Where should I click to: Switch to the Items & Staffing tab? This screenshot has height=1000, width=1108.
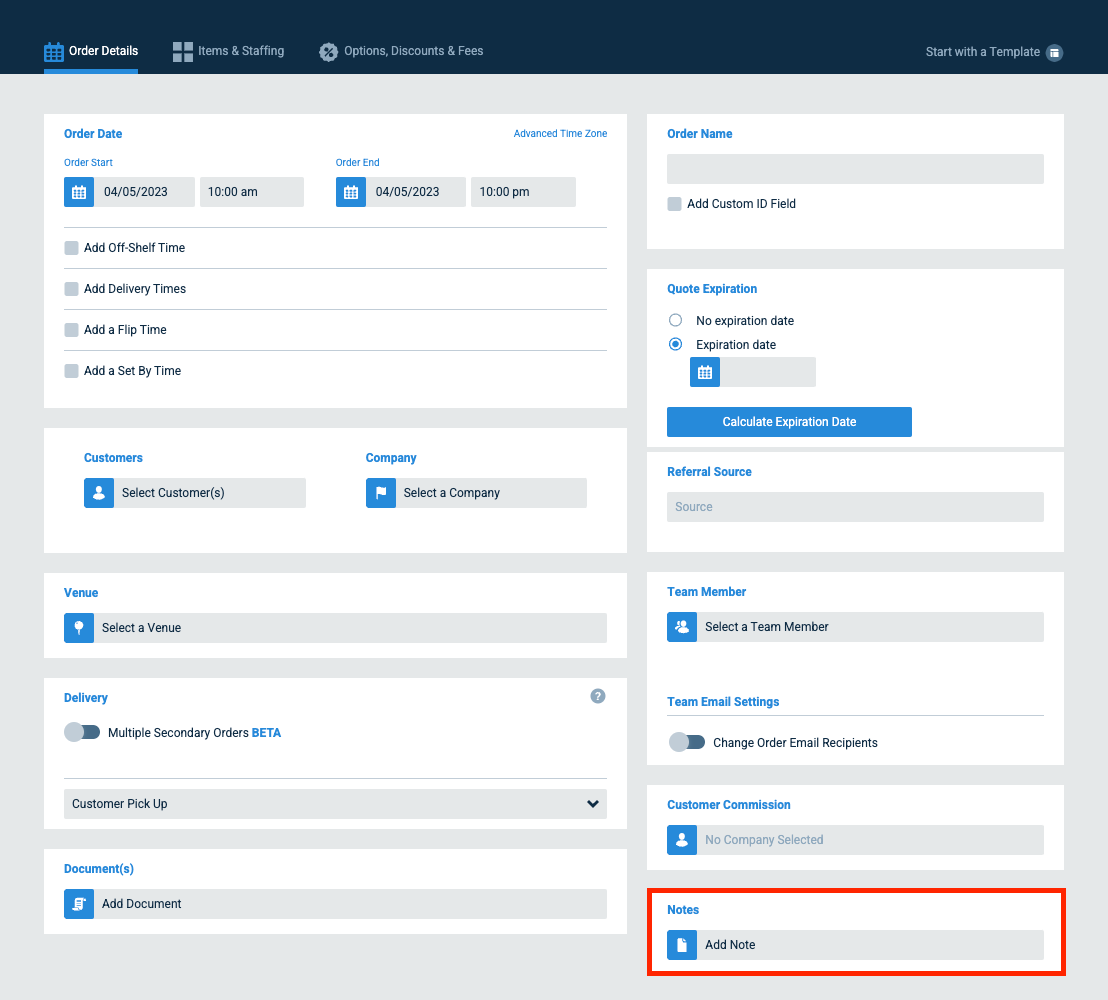coord(228,51)
